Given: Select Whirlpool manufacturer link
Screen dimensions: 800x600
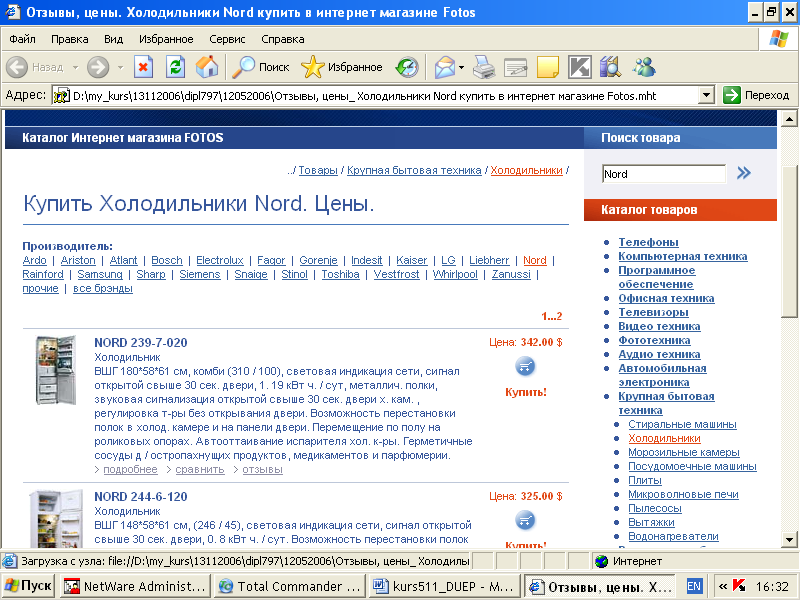Looking at the screenshot, I should click(x=455, y=274).
